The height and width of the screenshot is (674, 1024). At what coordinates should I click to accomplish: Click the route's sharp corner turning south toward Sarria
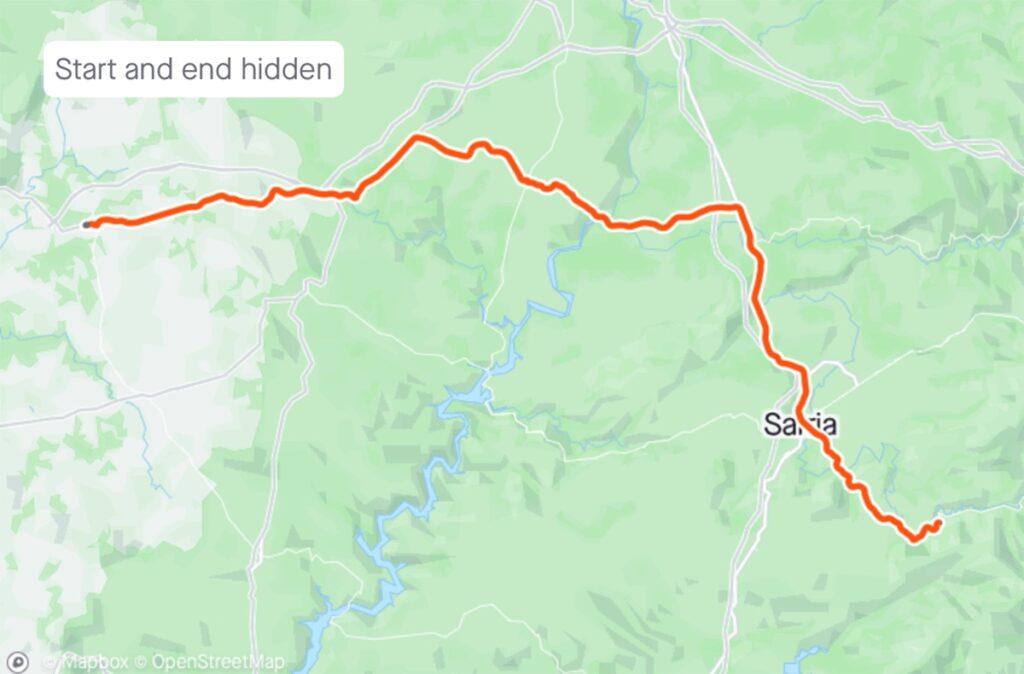[739, 208]
